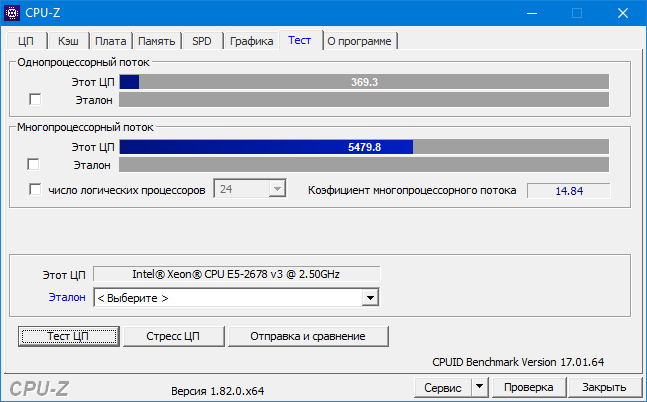Toggle число логических процессоров checkbox
This screenshot has height=402, width=647.
click(x=35, y=189)
